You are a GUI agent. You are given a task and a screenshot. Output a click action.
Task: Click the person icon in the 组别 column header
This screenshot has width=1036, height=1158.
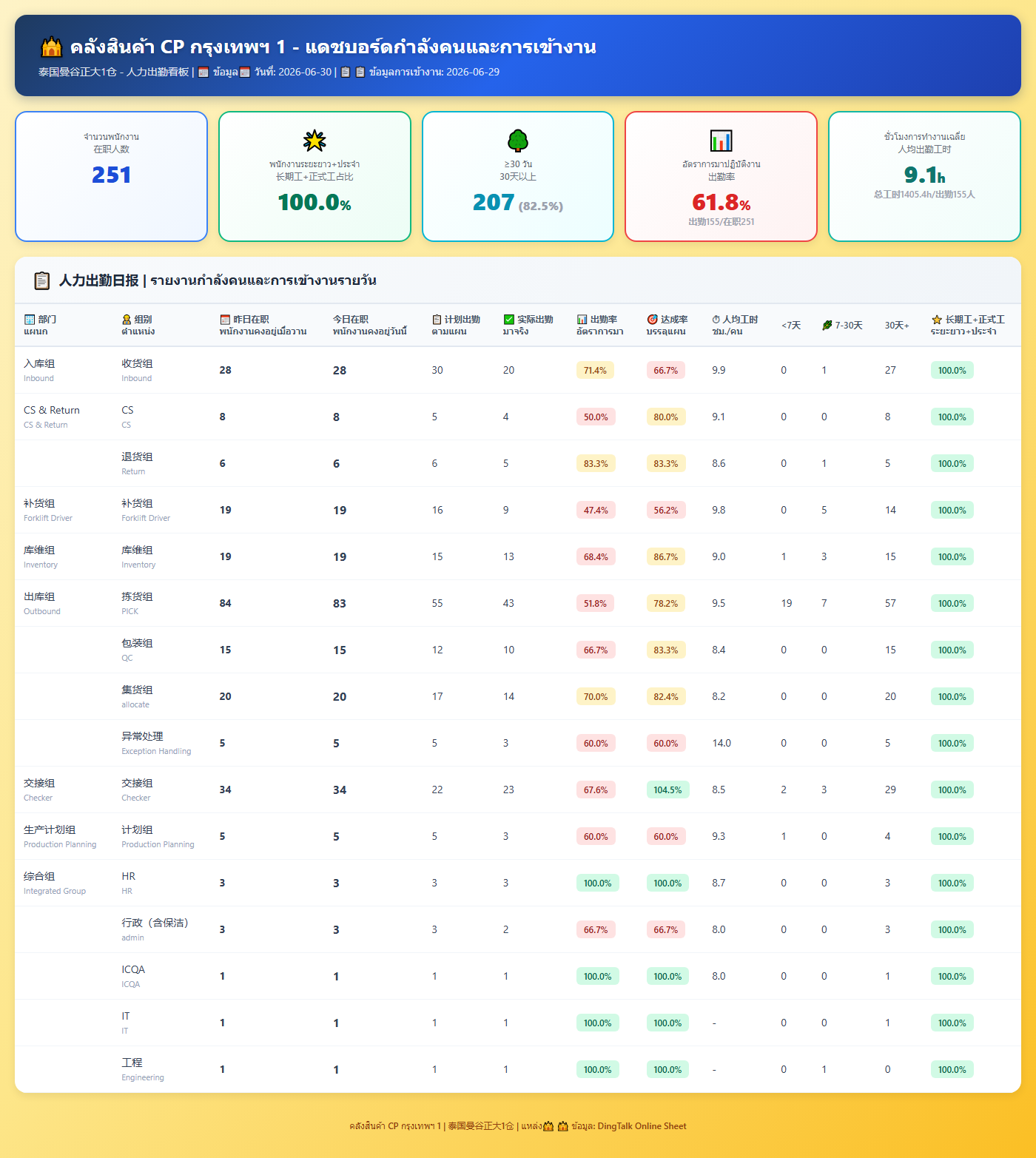pyautogui.click(x=127, y=320)
